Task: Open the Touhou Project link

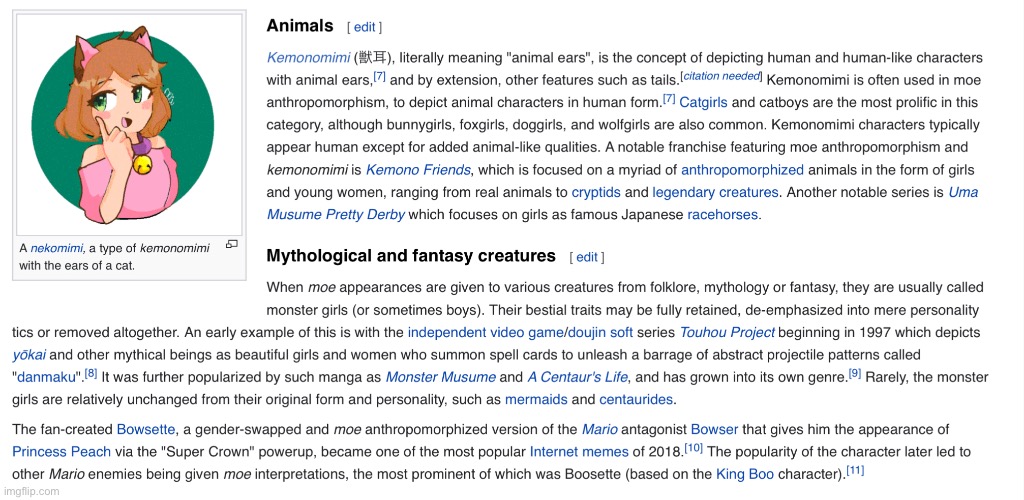Action: (727, 332)
